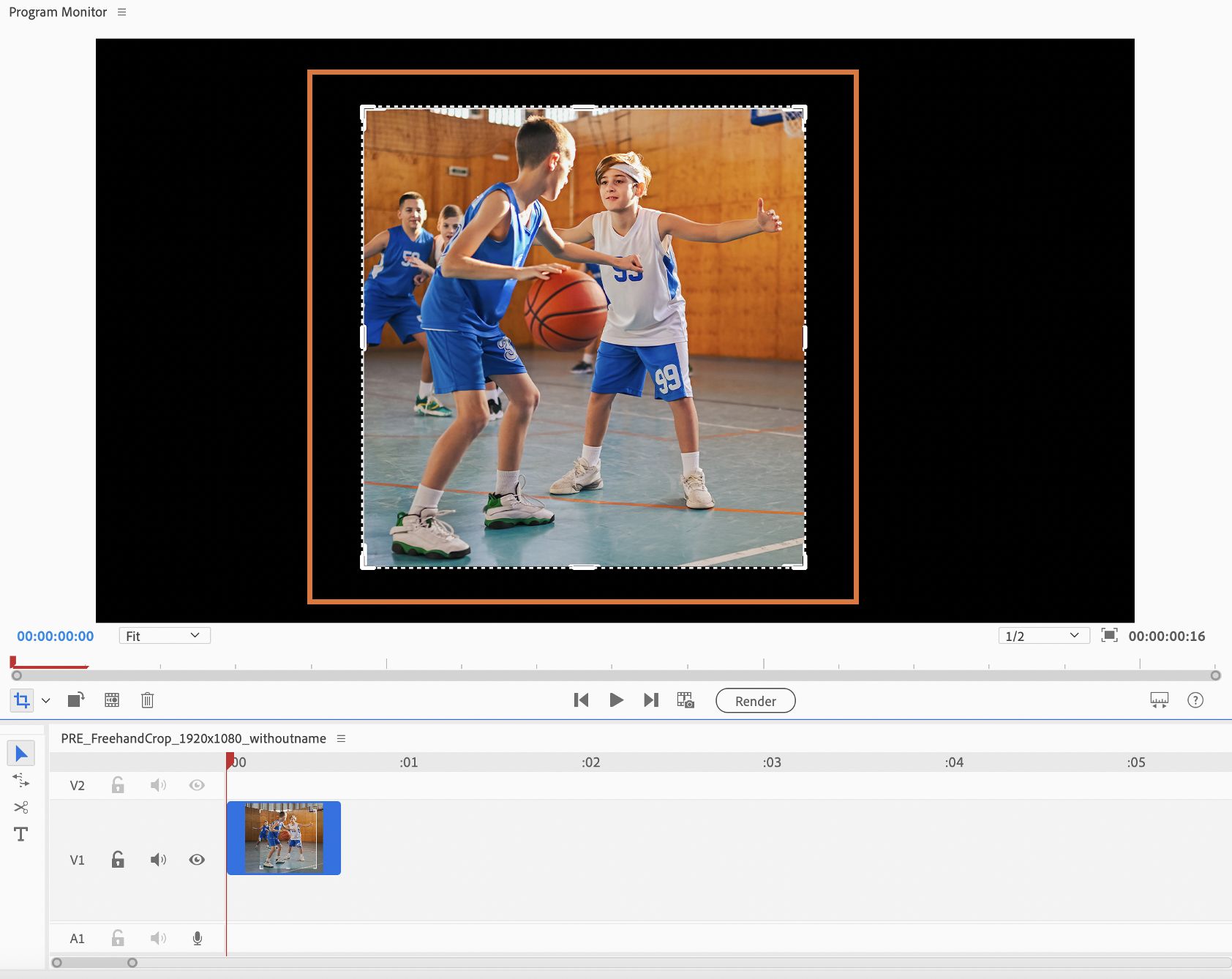Open the 1/2 playback resolution dropdown

tap(1043, 636)
